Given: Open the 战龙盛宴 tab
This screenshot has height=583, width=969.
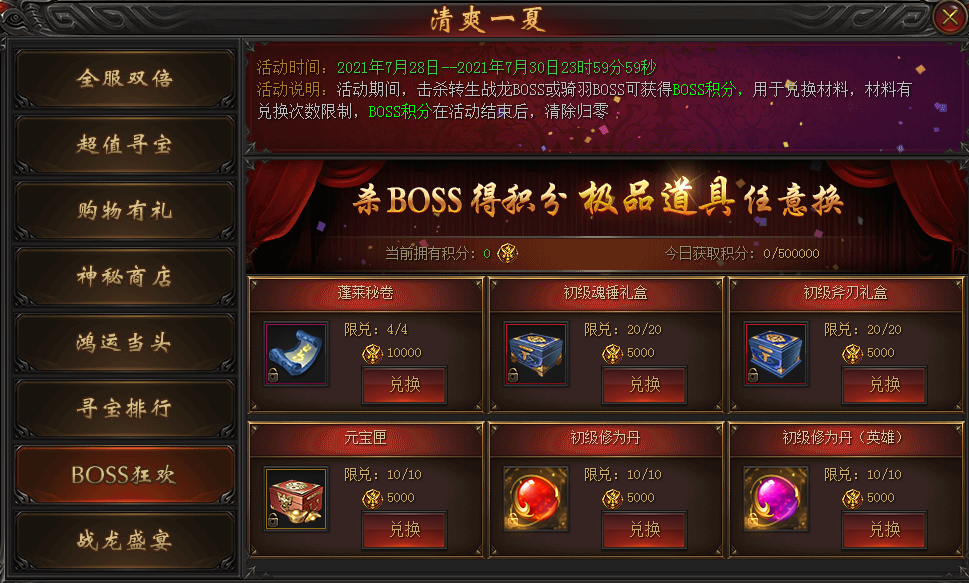Looking at the screenshot, I should point(125,540).
